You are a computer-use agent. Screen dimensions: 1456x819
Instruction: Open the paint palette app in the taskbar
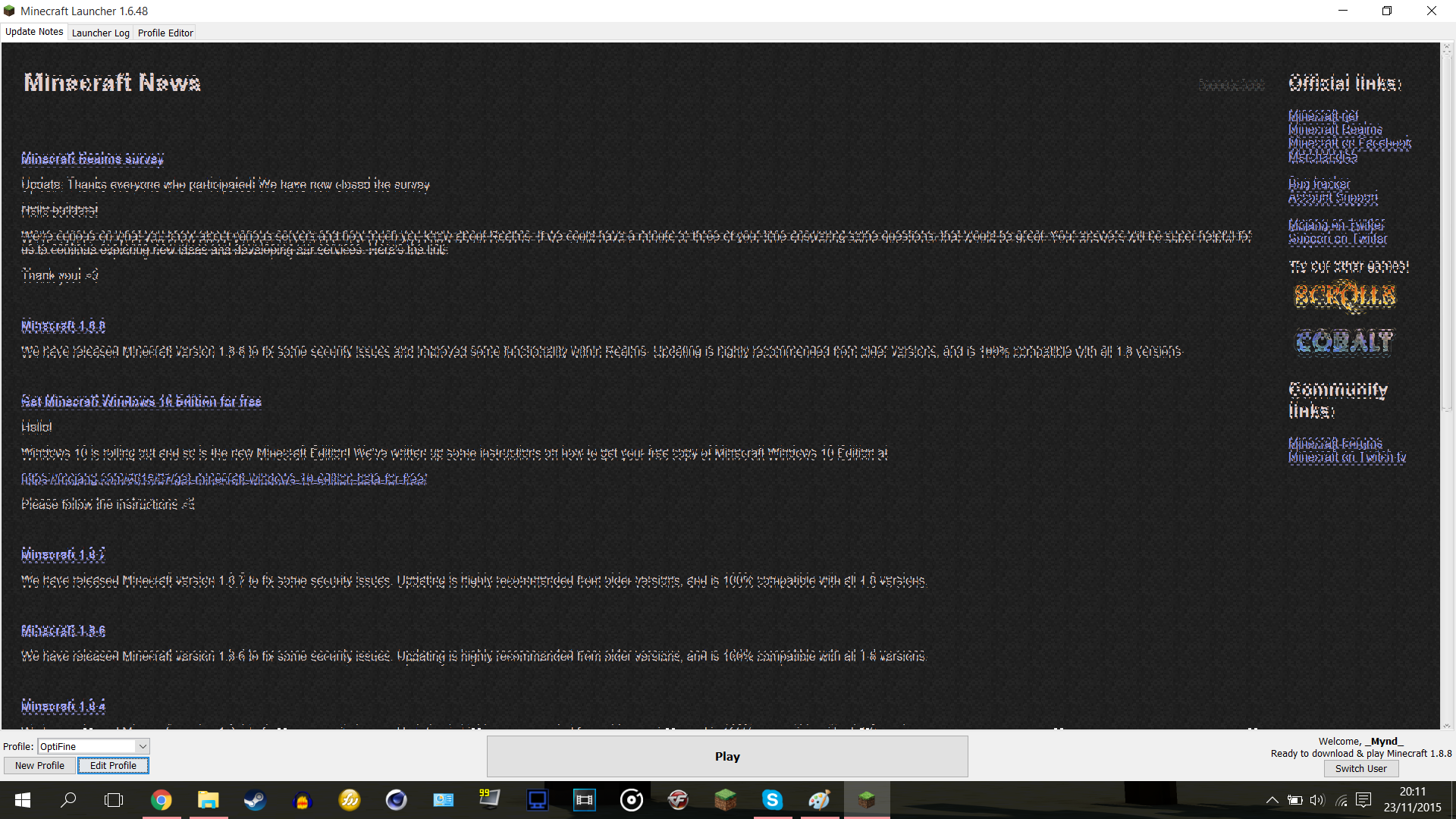point(819,800)
